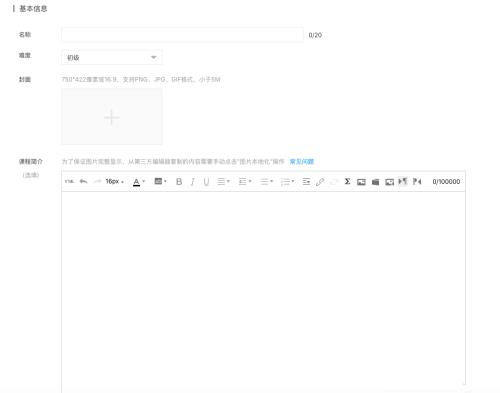Image resolution: width=500 pixels, height=393 pixels.
Task: Click the undo arrow in editor toolbar
Action: [x=83, y=181]
